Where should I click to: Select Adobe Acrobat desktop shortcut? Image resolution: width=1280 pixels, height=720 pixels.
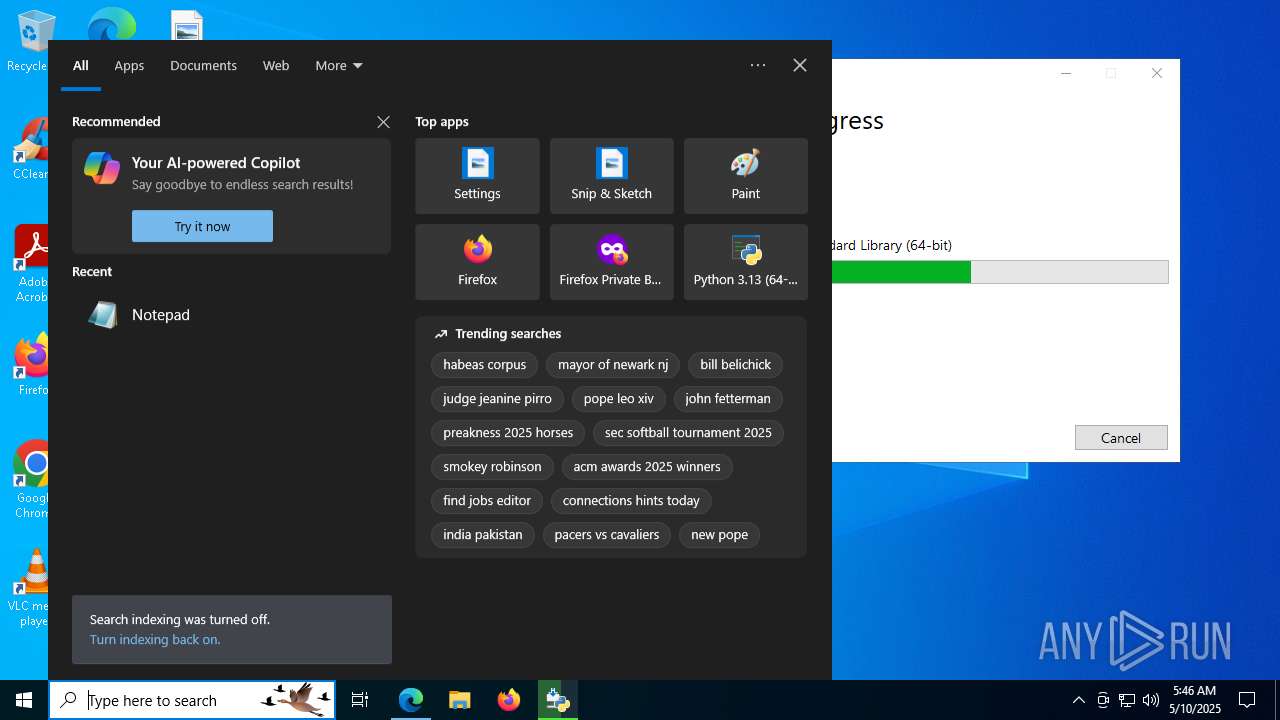click(x=30, y=264)
